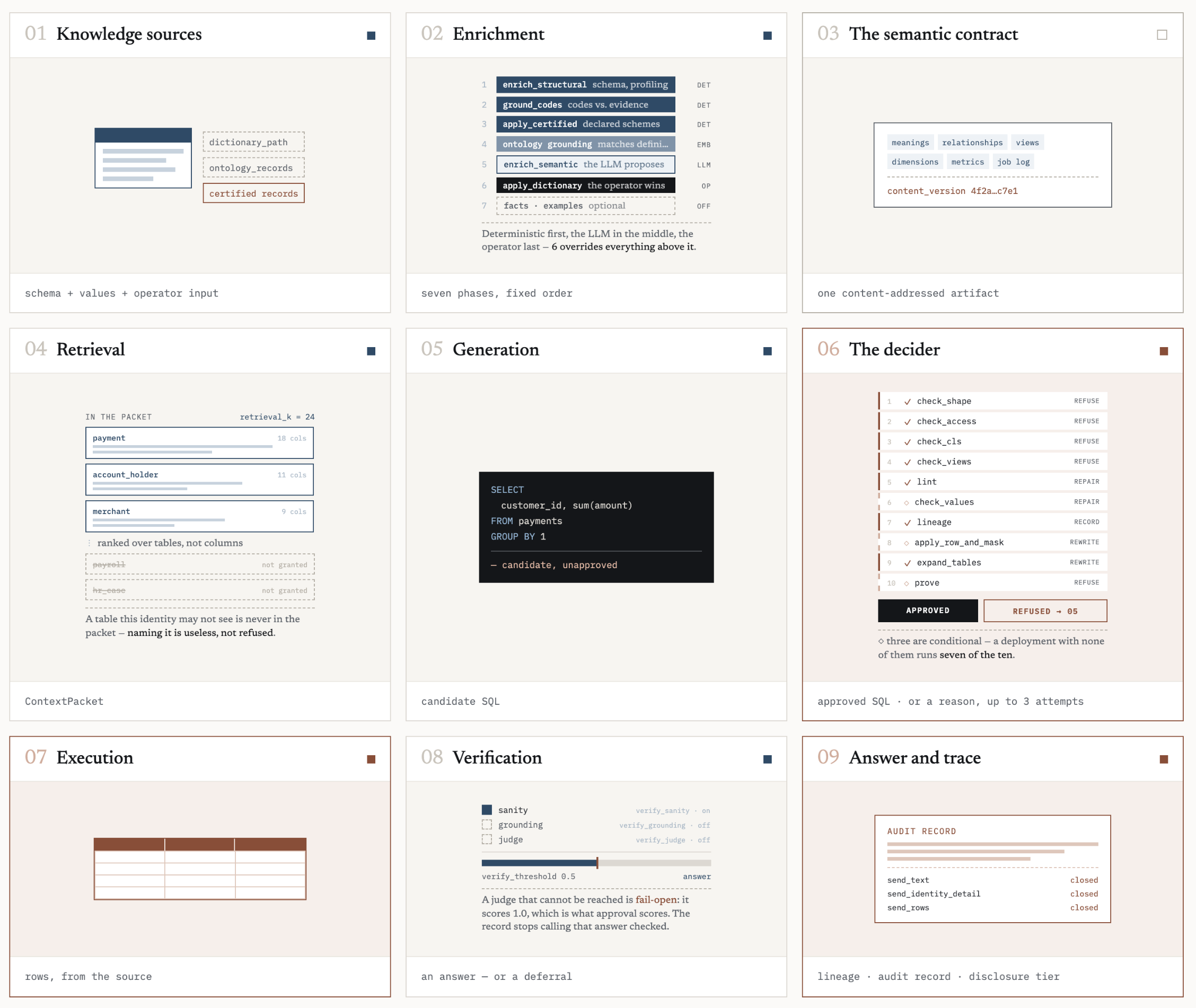Click the content_version 4f2a…c7e1 text
The height and width of the screenshot is (1008, 1196).
click(x=952, y=191)
